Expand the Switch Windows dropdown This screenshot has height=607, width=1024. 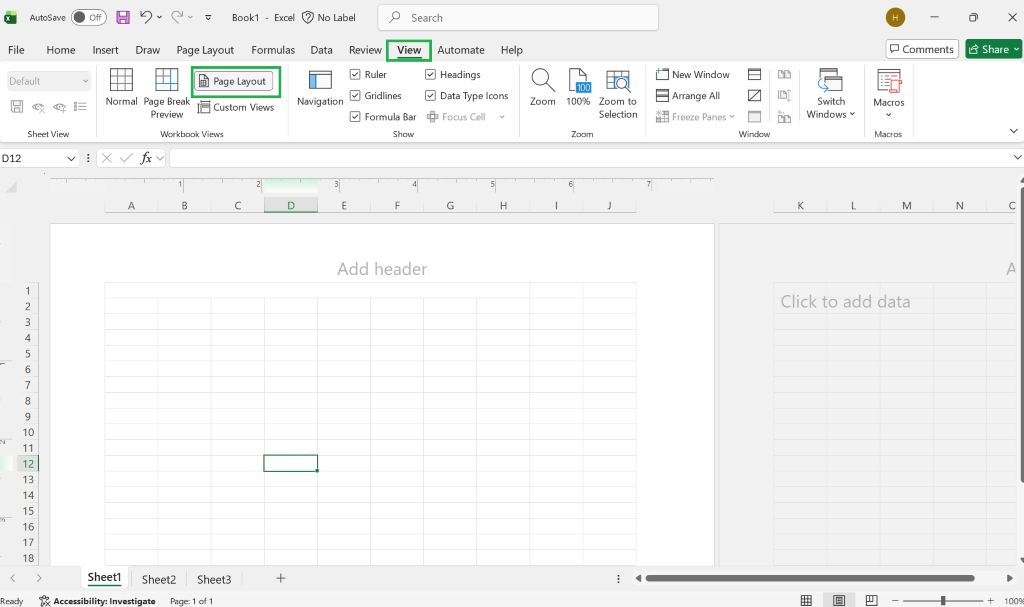point(831,94)
